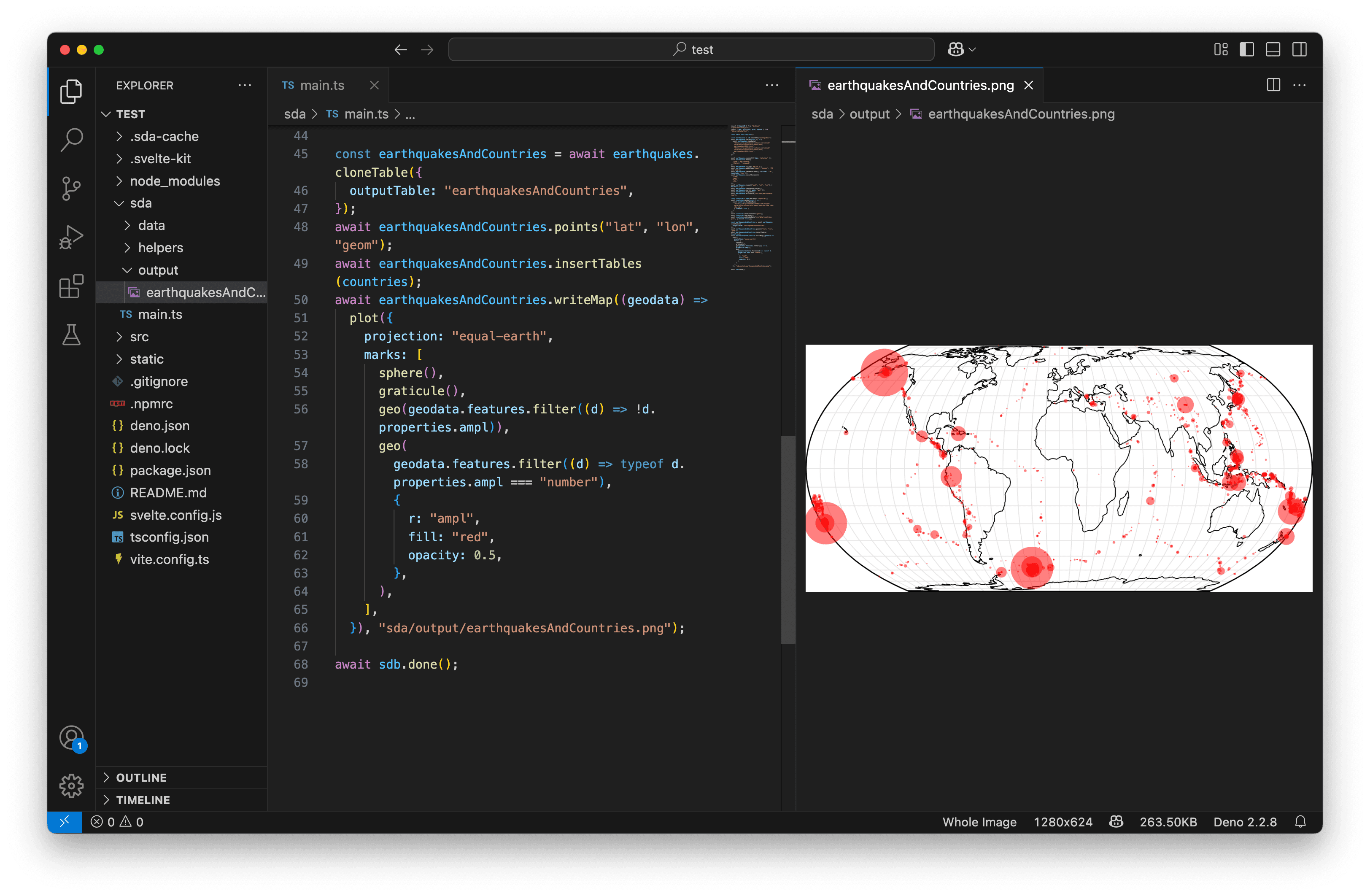The height and width of the screenshot is (896, 1370).
Task: Open more actions for main.ts editor group
Action: pyautogui.click(x=772, y=85)
